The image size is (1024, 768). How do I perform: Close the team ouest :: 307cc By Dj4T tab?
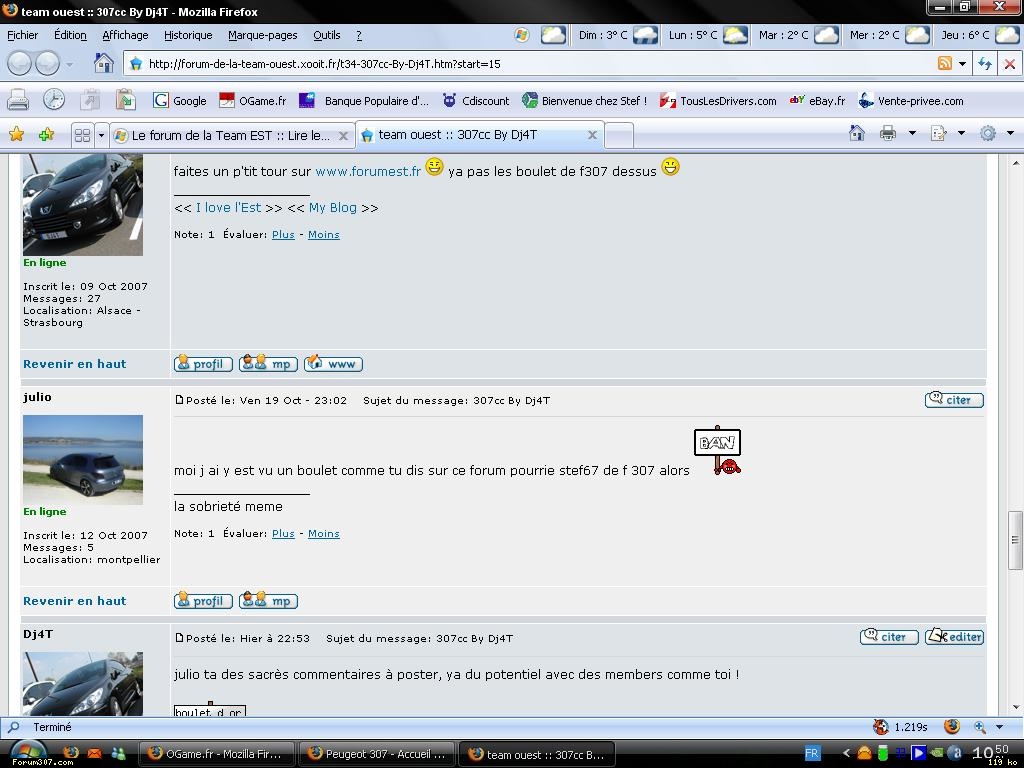[592, 135]
